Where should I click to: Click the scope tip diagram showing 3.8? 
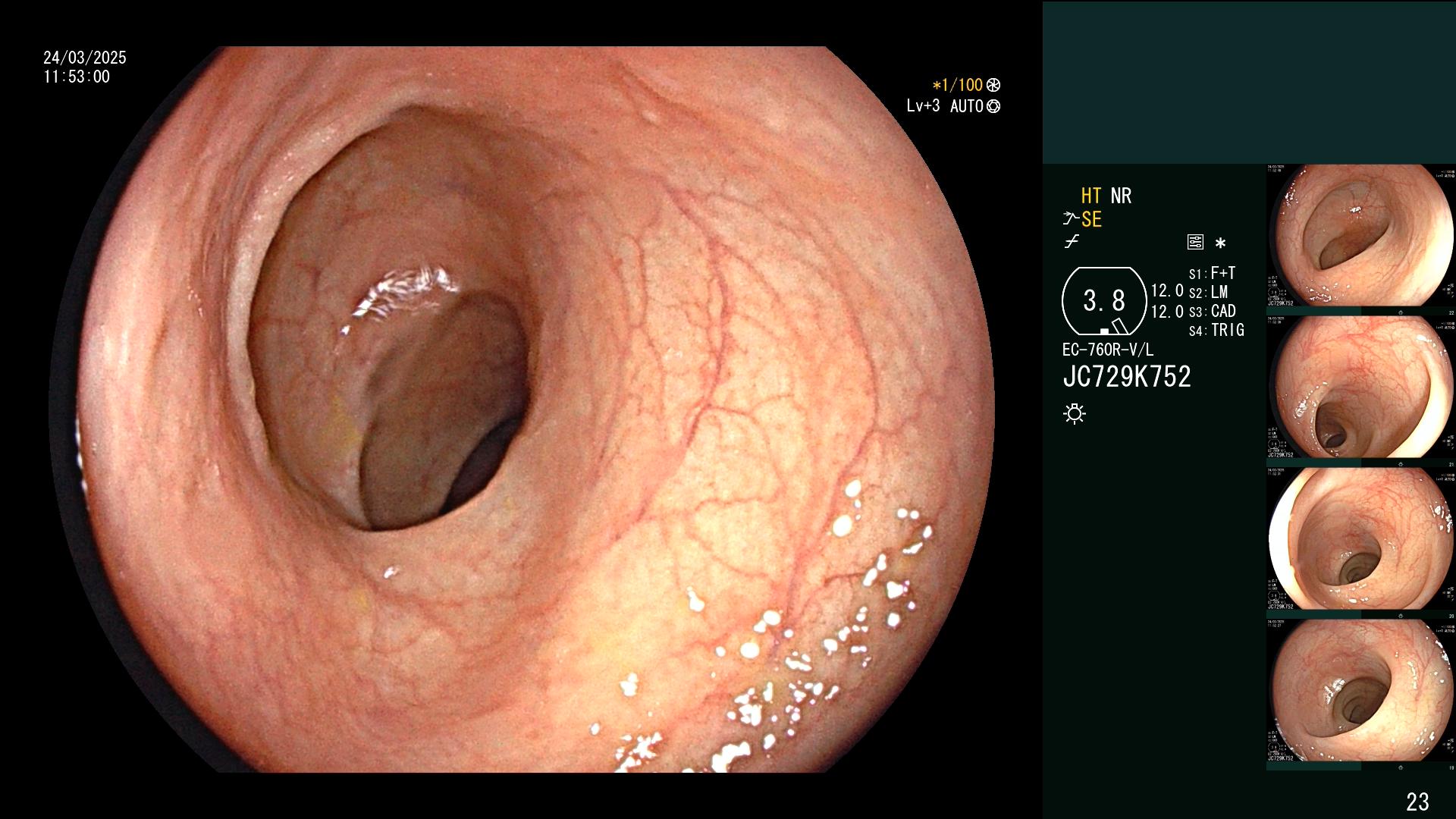coord(1104,301)
